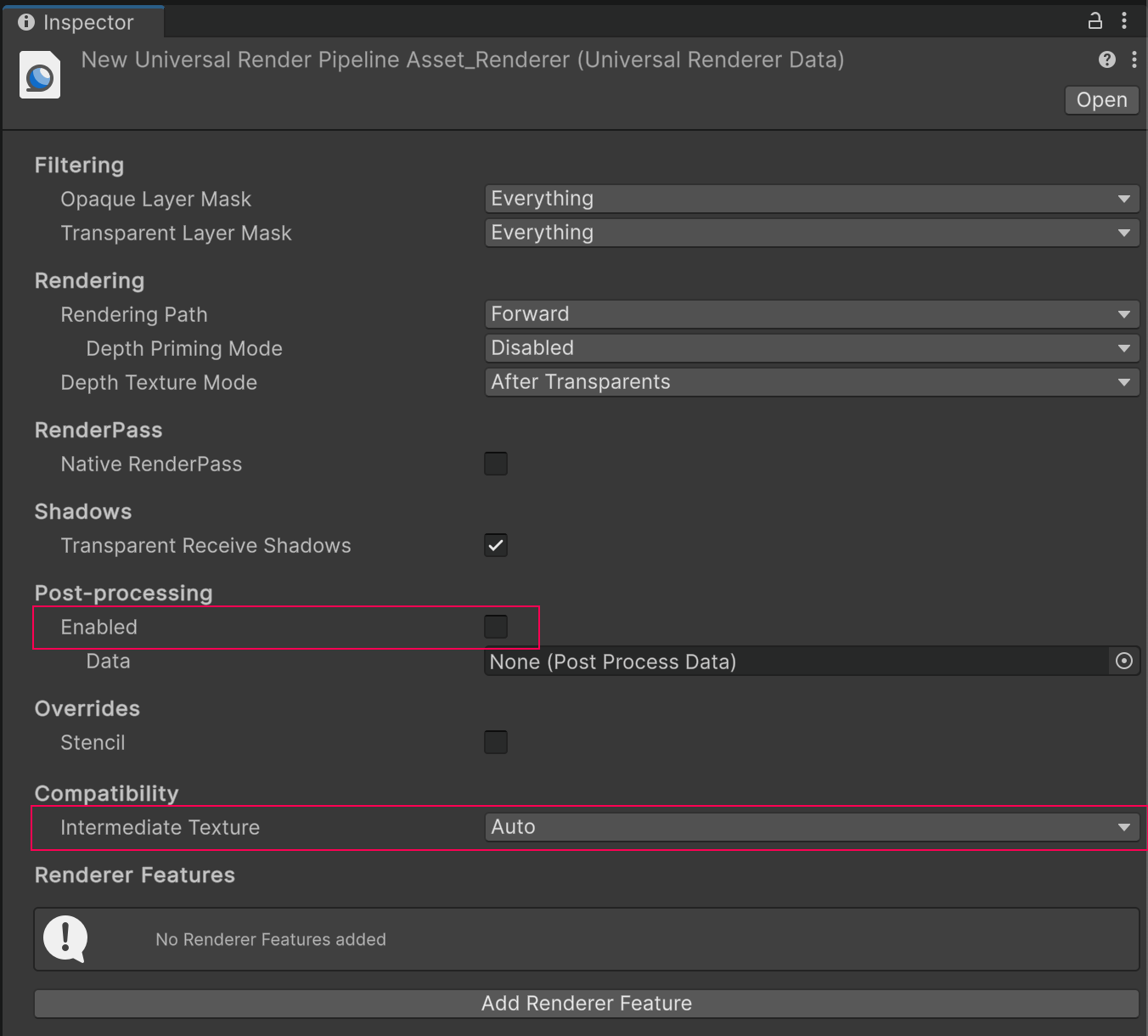This screenshot has height=1036, width=1148.
Task: Click the warning icon in Renderer Features
Action: (65, 939)
